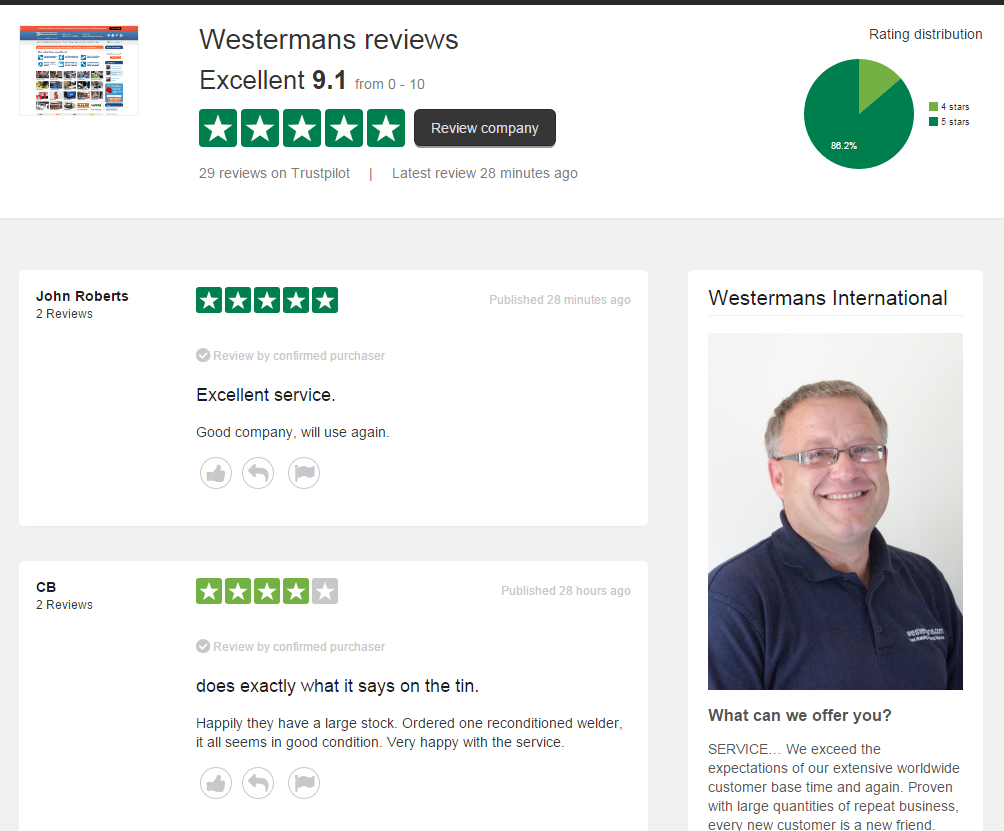Click confirmed purchaser checkmark on CB's review

click(203, 647)
